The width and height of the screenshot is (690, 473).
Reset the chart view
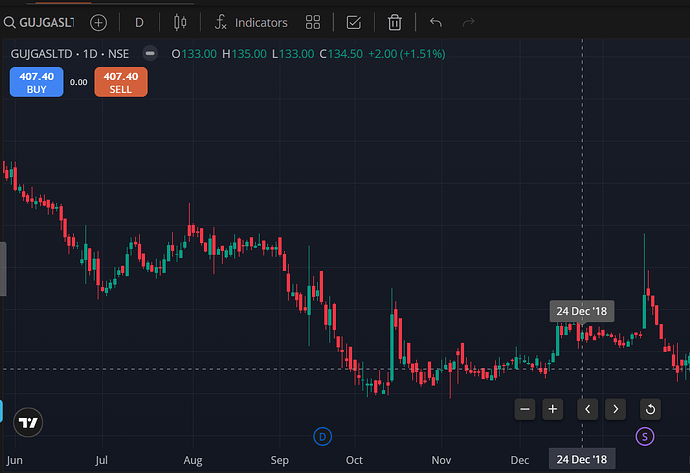650,408
